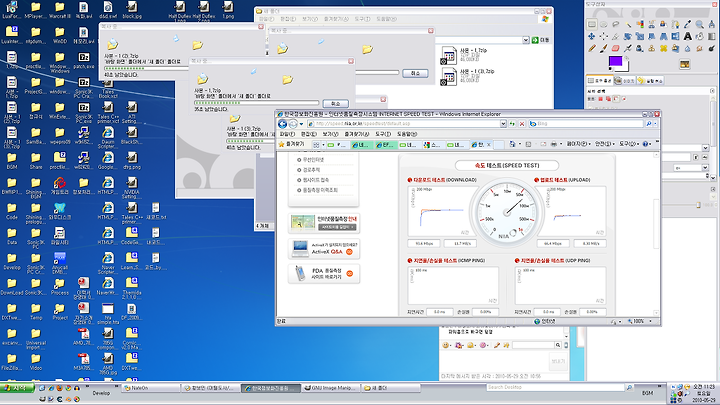The image size is (720, 405).
Task: Select the Airbrush tool
Action: point(628,48)
